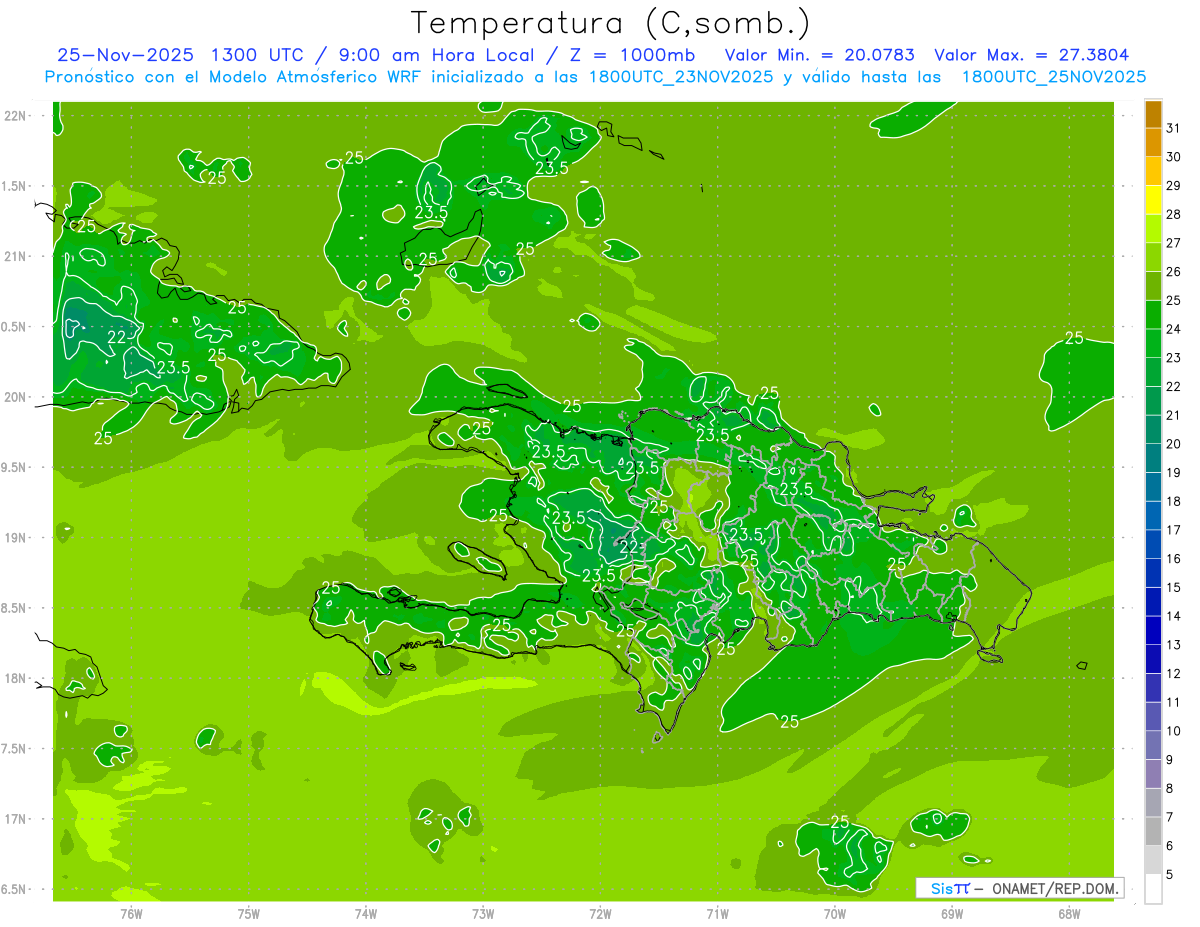Click the yellow swatch between 28 and 29
Image resolution: width=1200 pixels, height=927 pixels.
click(x=1153, y=200)
